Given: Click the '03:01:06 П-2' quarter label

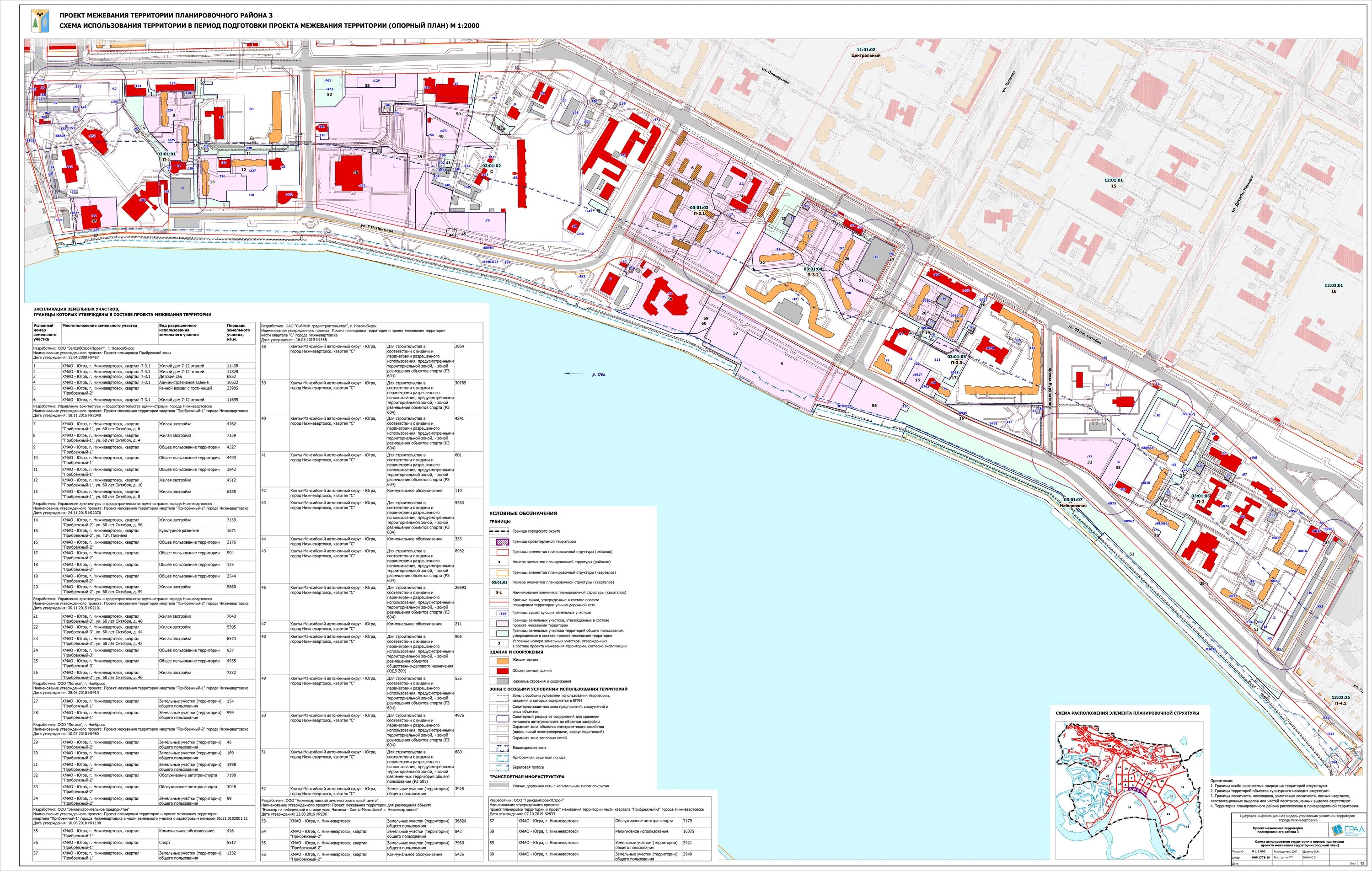Looking at the screenshot, I should (x=1200, y=498).
